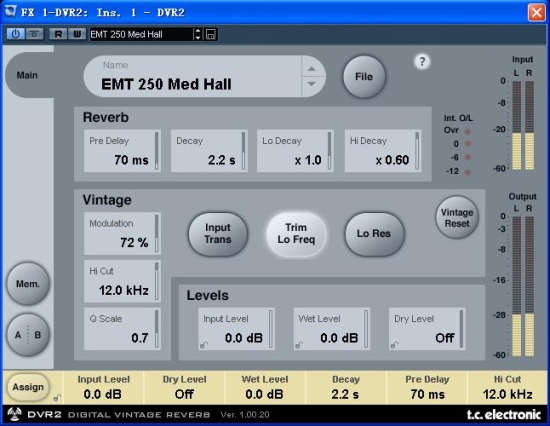Viewport: 550px width, 426px height.
Task: Click the Output R meter
Action: click(x=529, y=286)
